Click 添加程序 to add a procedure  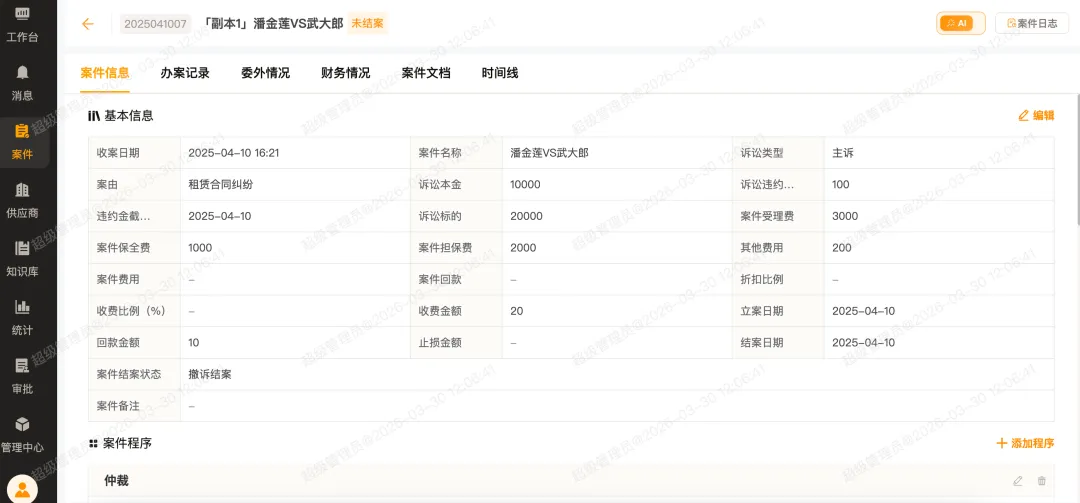coord(1025,443)
